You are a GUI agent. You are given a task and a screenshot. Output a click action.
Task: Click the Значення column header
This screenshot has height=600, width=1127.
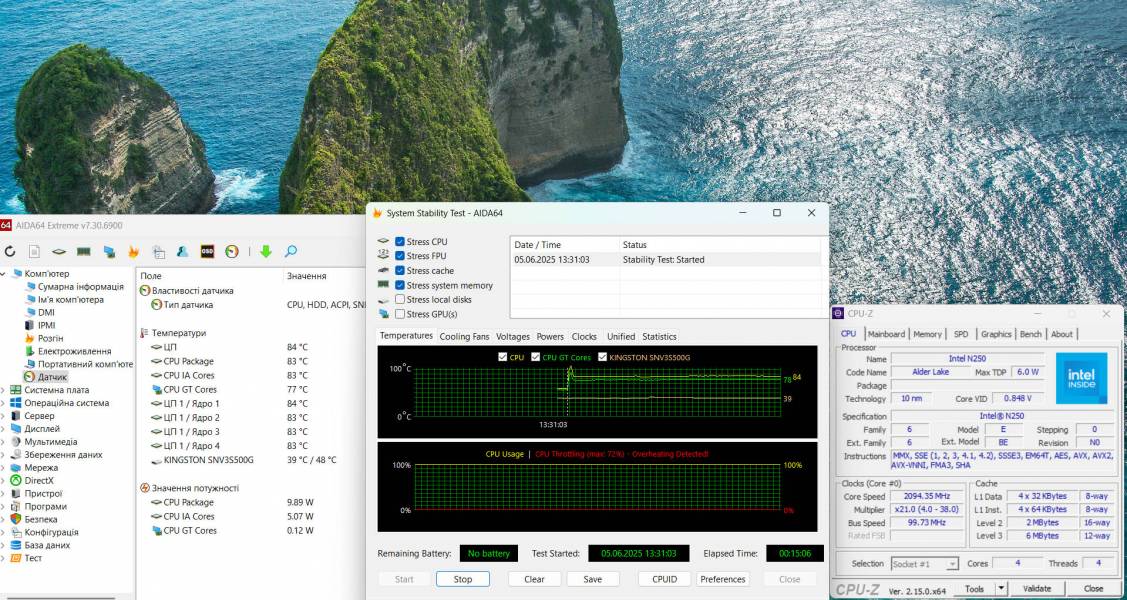pyautogui.click(x=307, y=276)
